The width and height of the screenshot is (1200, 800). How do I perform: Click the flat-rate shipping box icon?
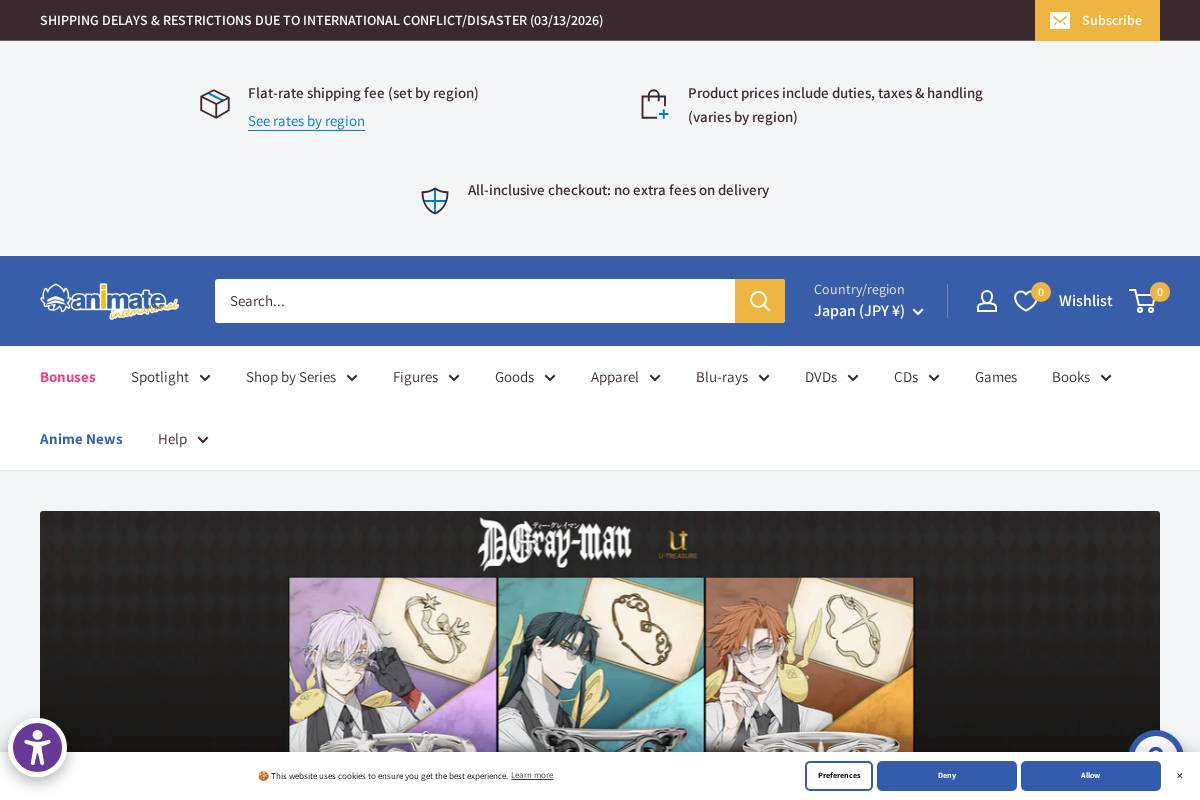point(215,104)
